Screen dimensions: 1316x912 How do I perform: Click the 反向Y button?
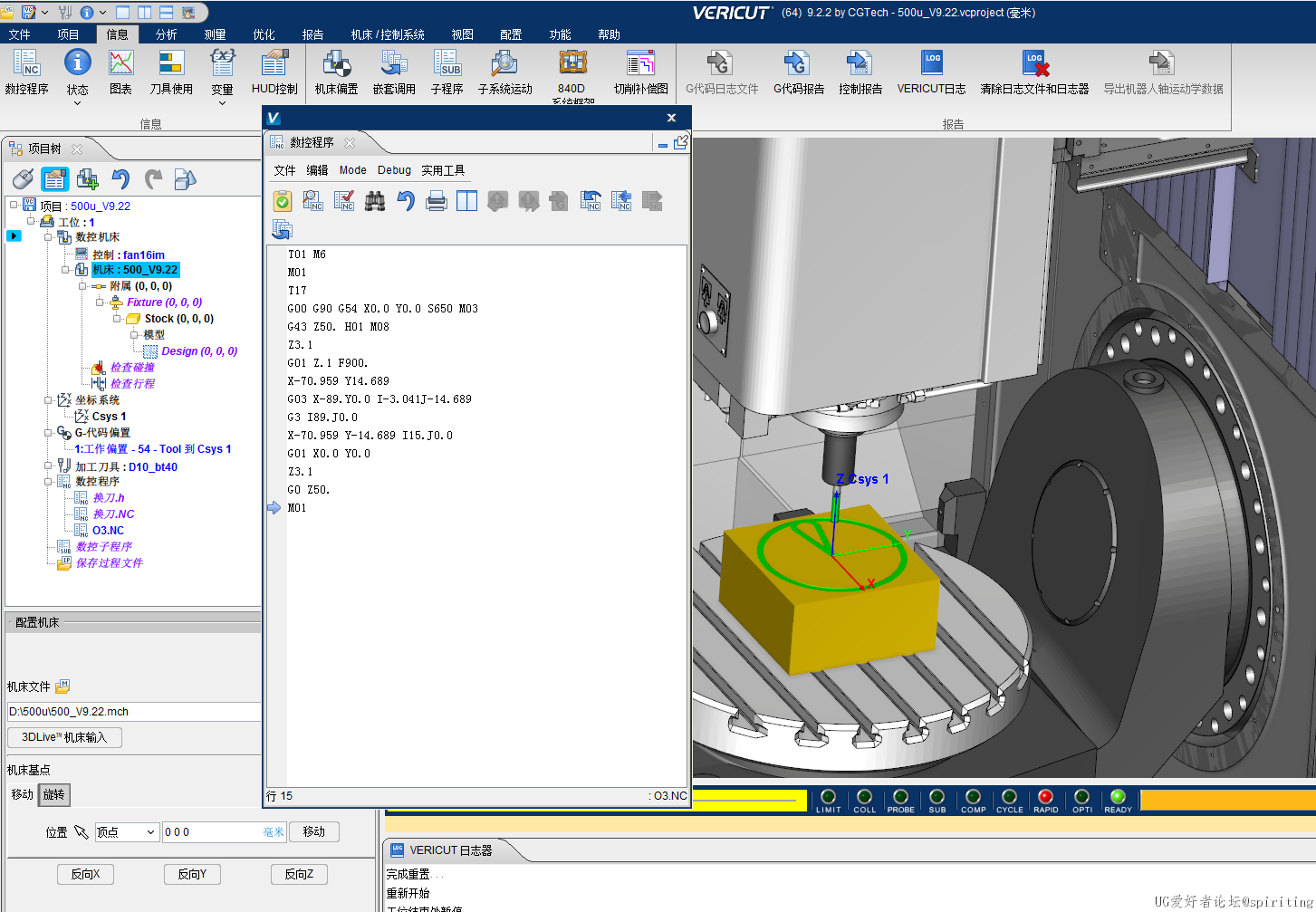(x=192, y=874)
